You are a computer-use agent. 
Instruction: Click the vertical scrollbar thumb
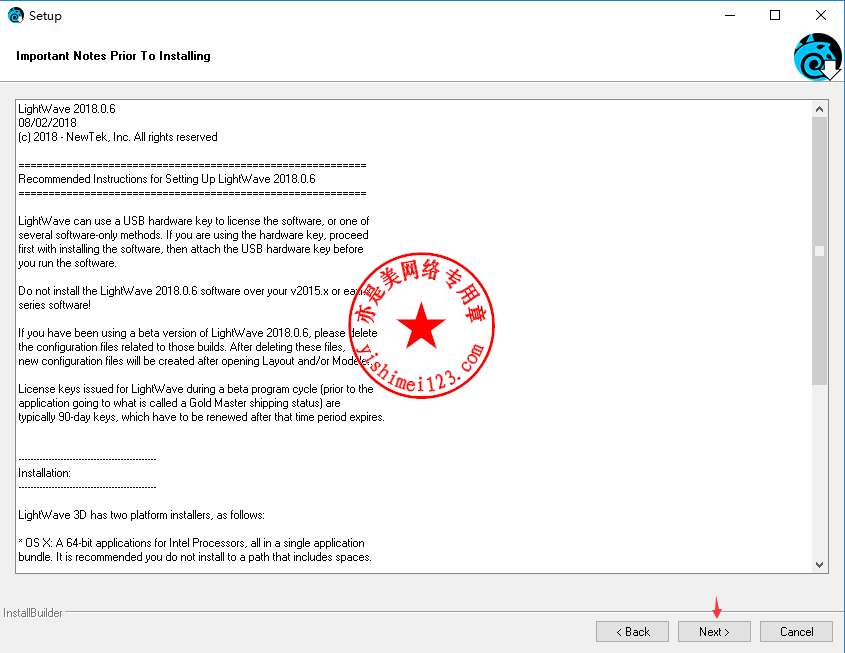[x=819, y=251]
